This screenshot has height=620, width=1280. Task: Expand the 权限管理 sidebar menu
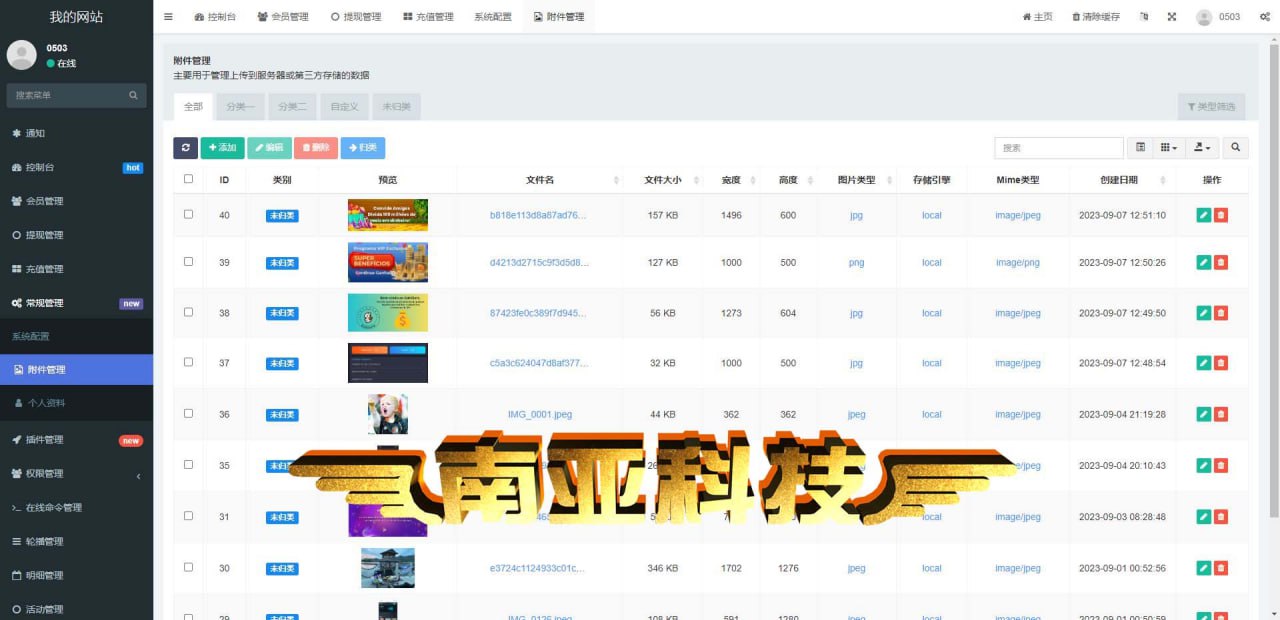(x=76, y=474)
